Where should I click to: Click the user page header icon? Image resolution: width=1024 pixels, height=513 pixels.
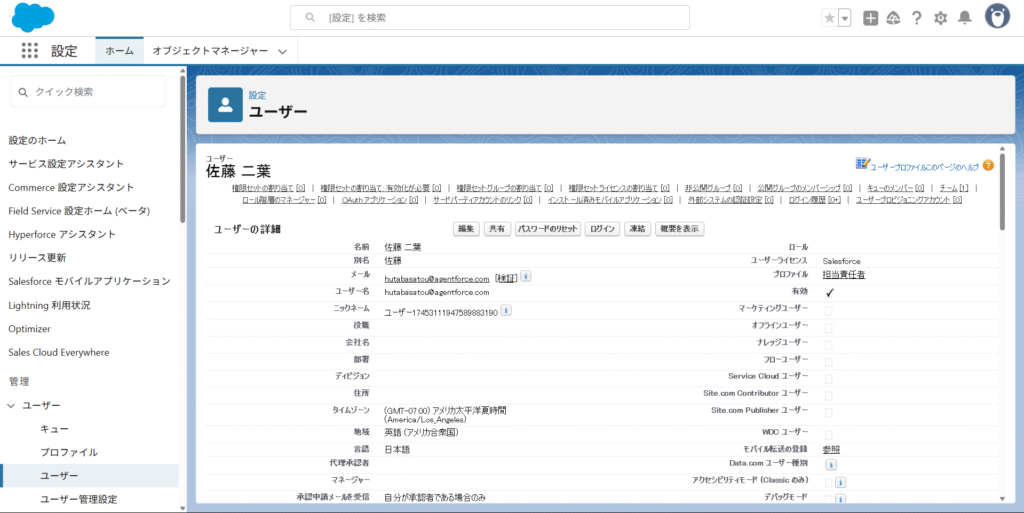point(225,105)
